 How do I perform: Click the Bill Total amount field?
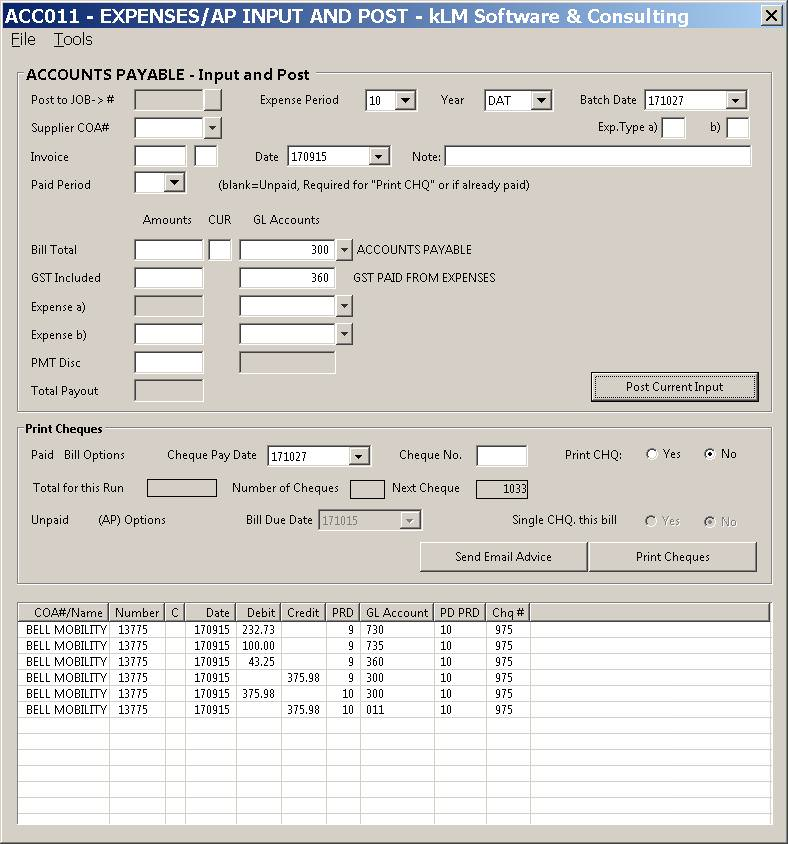(x=169, y=250)
